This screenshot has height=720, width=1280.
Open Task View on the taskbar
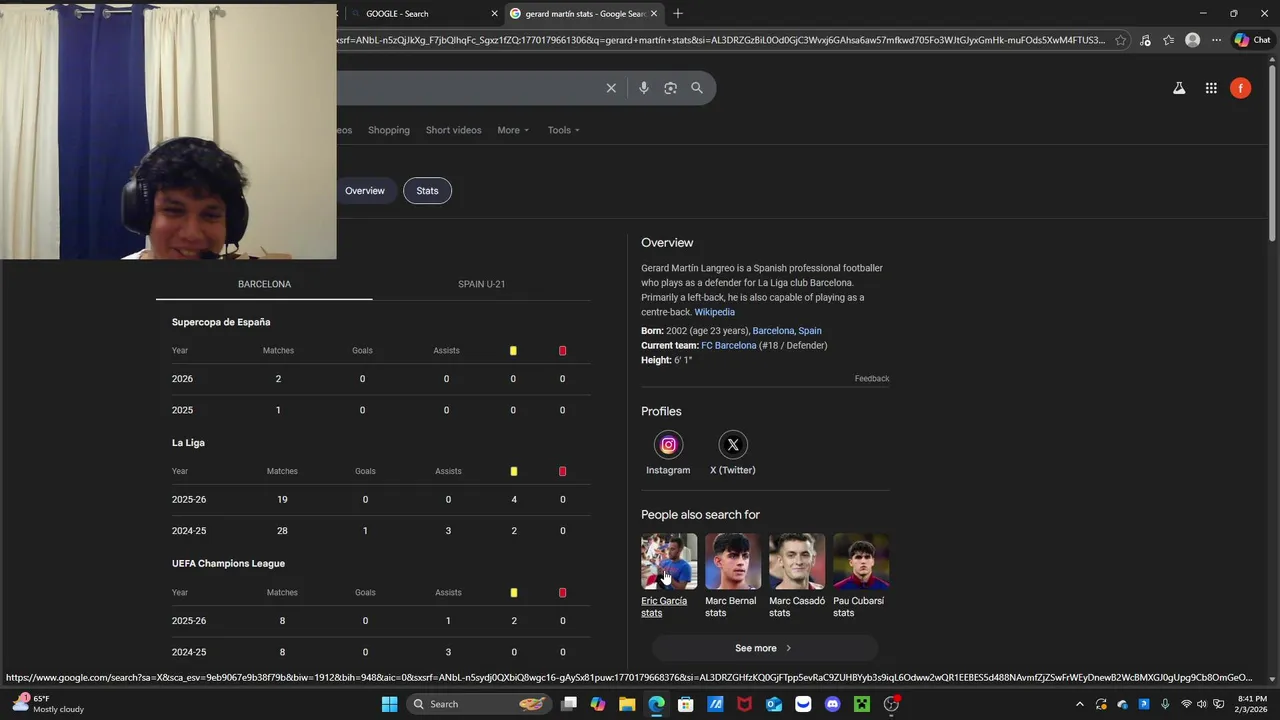[569, 704]
